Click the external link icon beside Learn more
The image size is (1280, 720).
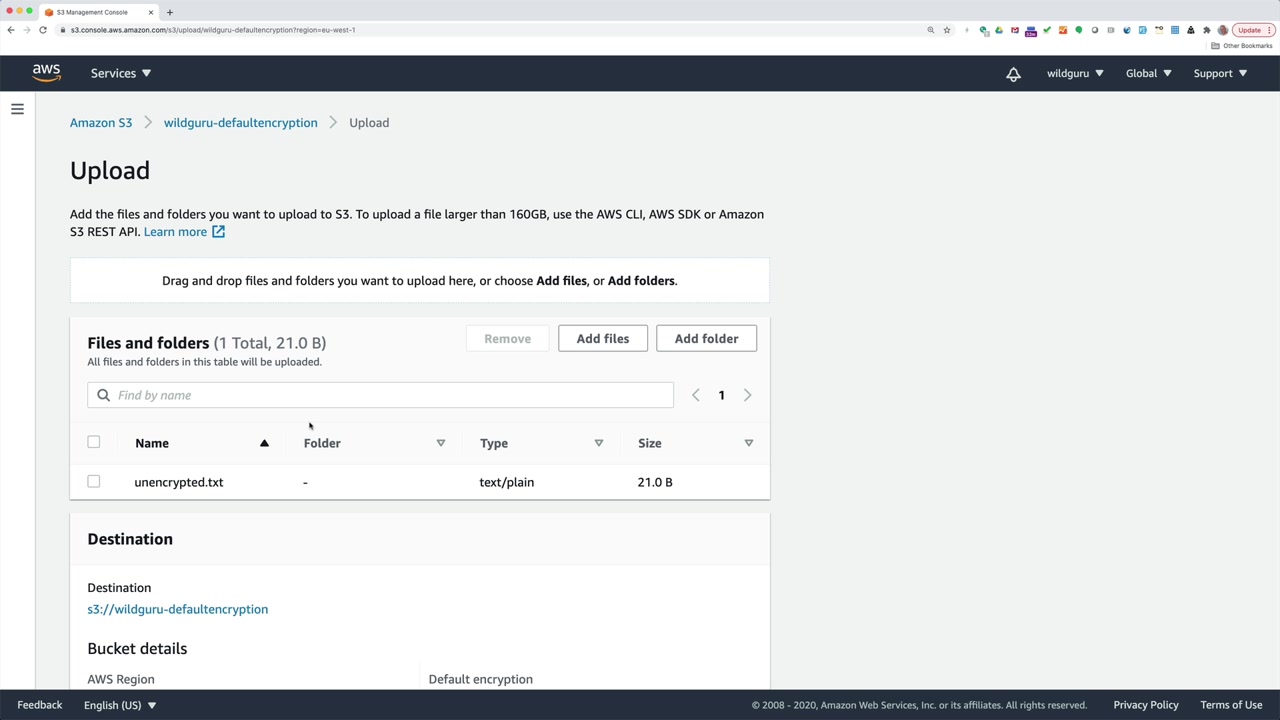218,232
